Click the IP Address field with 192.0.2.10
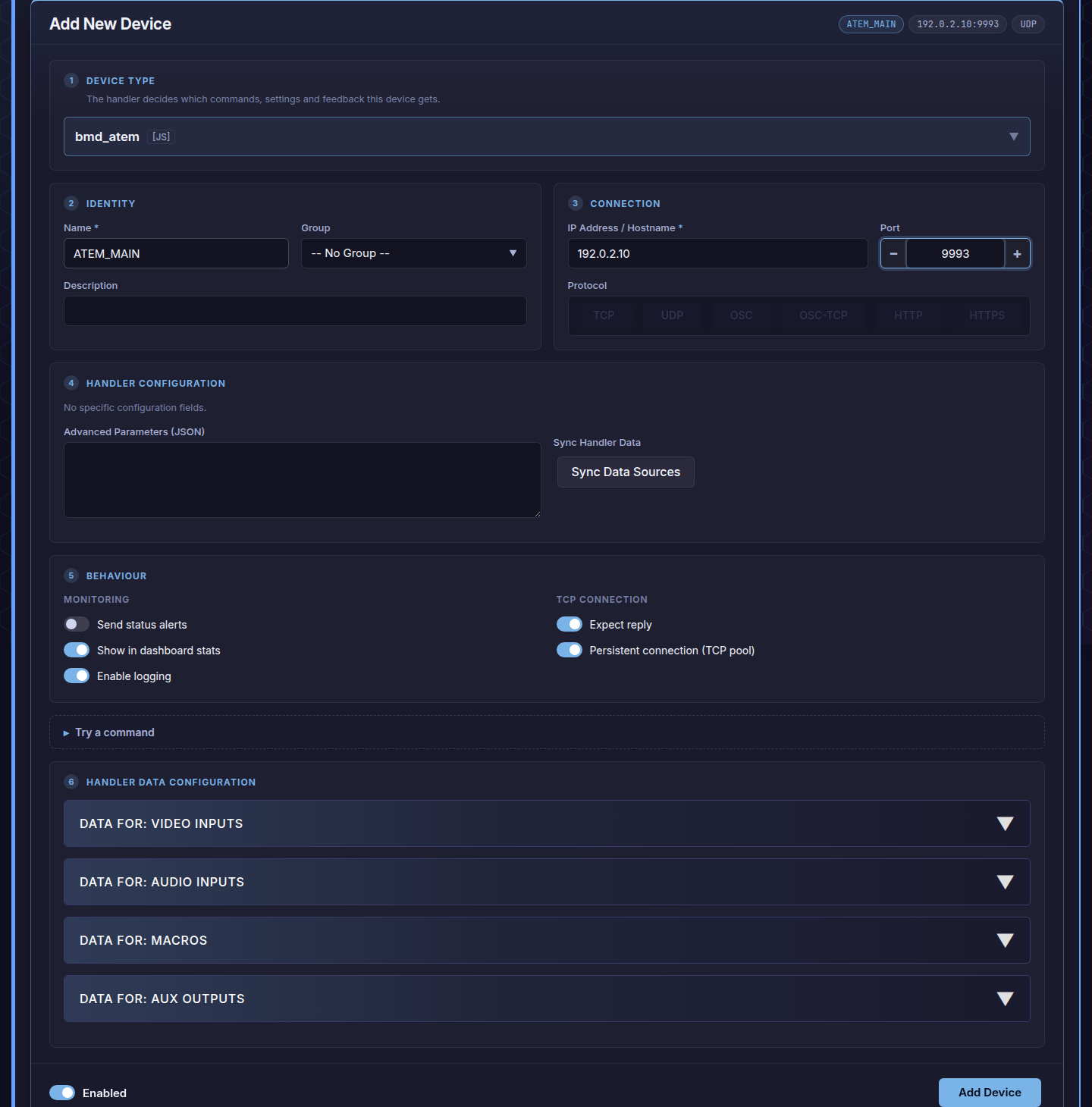The image size is (1092, 1107). [717, 253]
